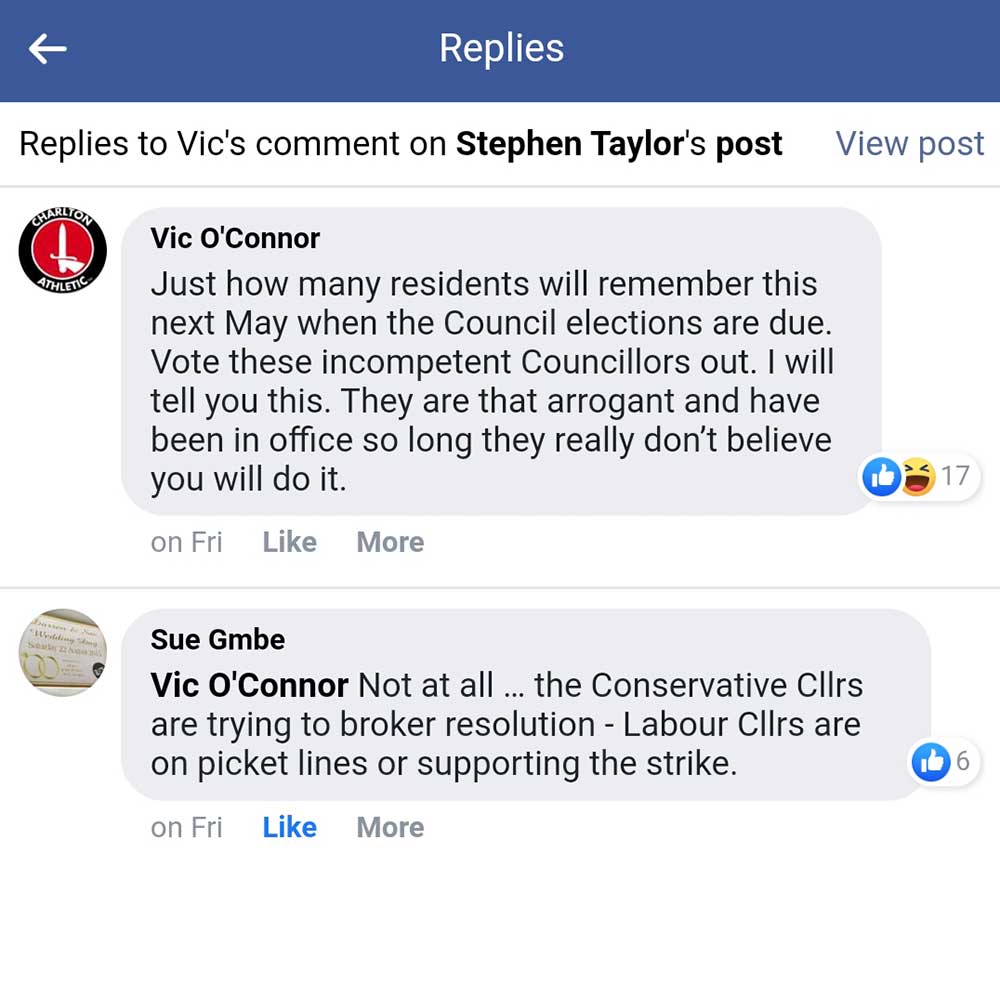Click the View post link
1000x1000 pixels.
(x=910, y=144)
